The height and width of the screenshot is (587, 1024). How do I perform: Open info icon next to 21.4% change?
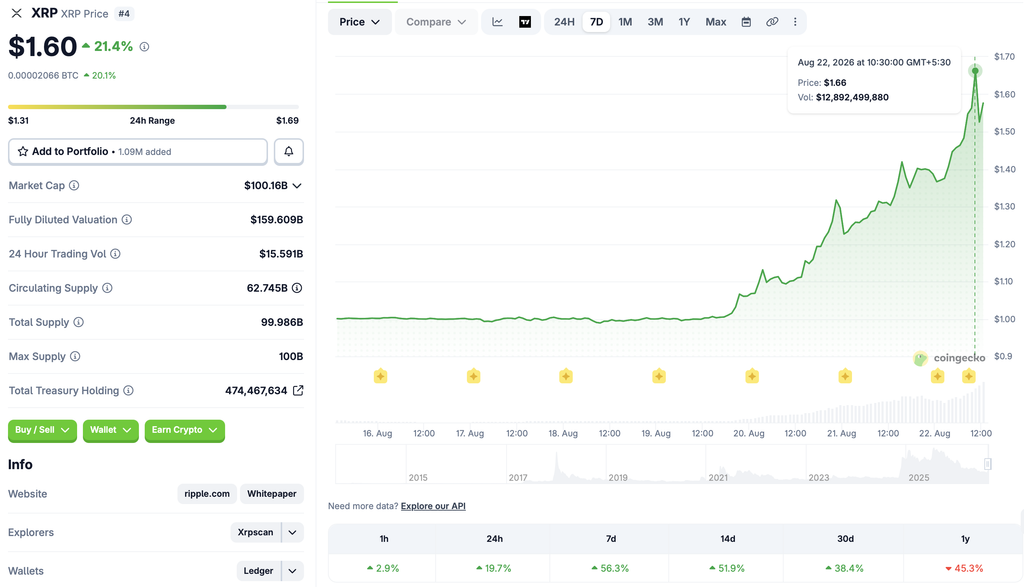(x=144, y=46)
